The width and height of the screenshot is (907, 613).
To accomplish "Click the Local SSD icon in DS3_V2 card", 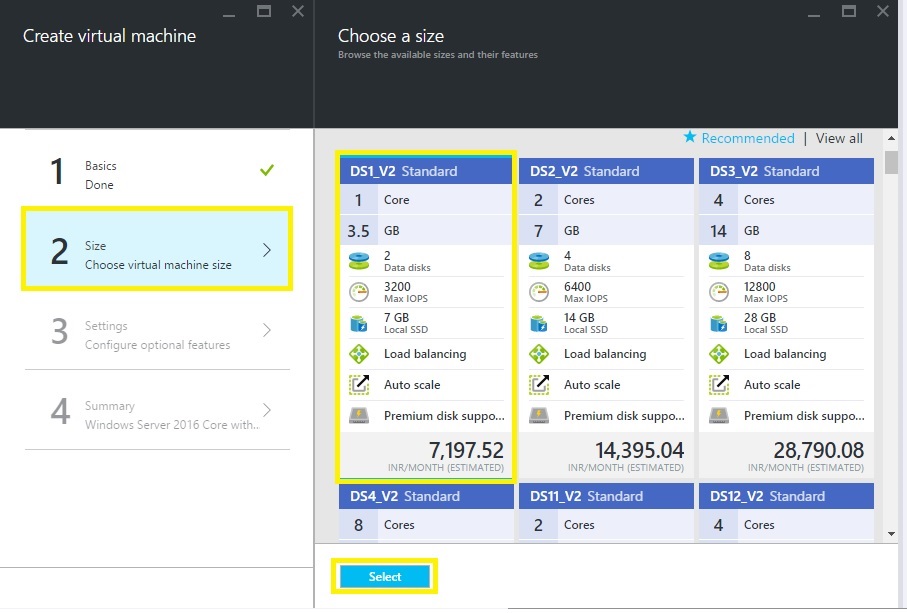I will tap(718, 323).
